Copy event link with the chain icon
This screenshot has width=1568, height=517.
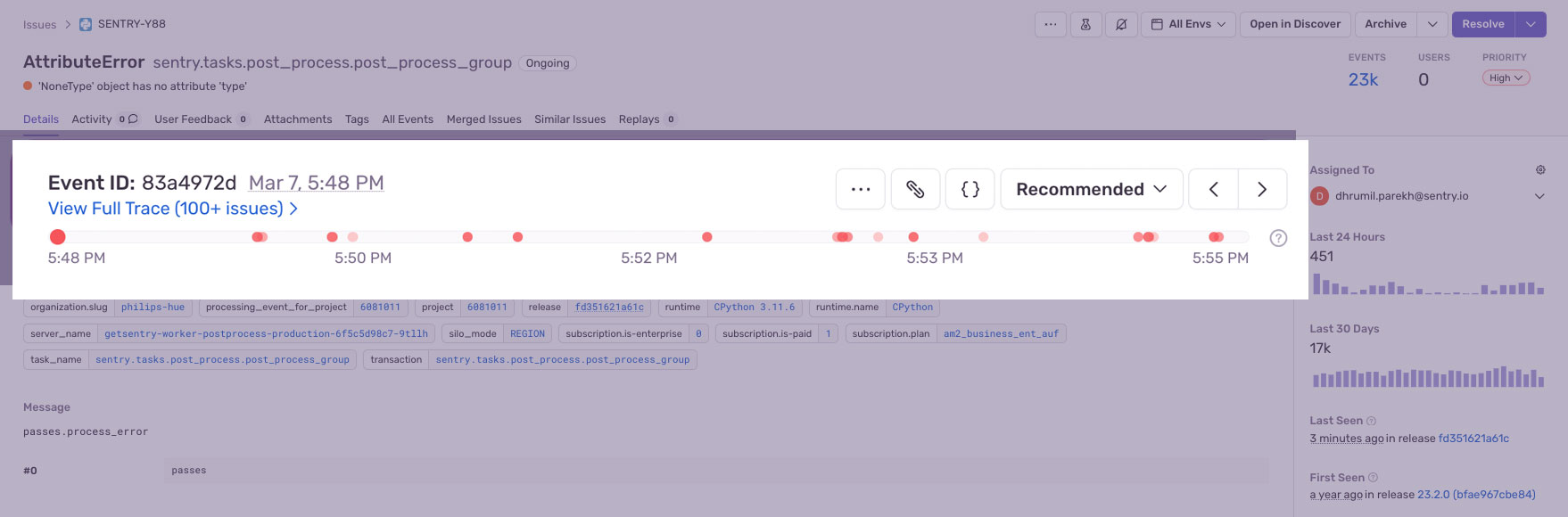point(915,189)
